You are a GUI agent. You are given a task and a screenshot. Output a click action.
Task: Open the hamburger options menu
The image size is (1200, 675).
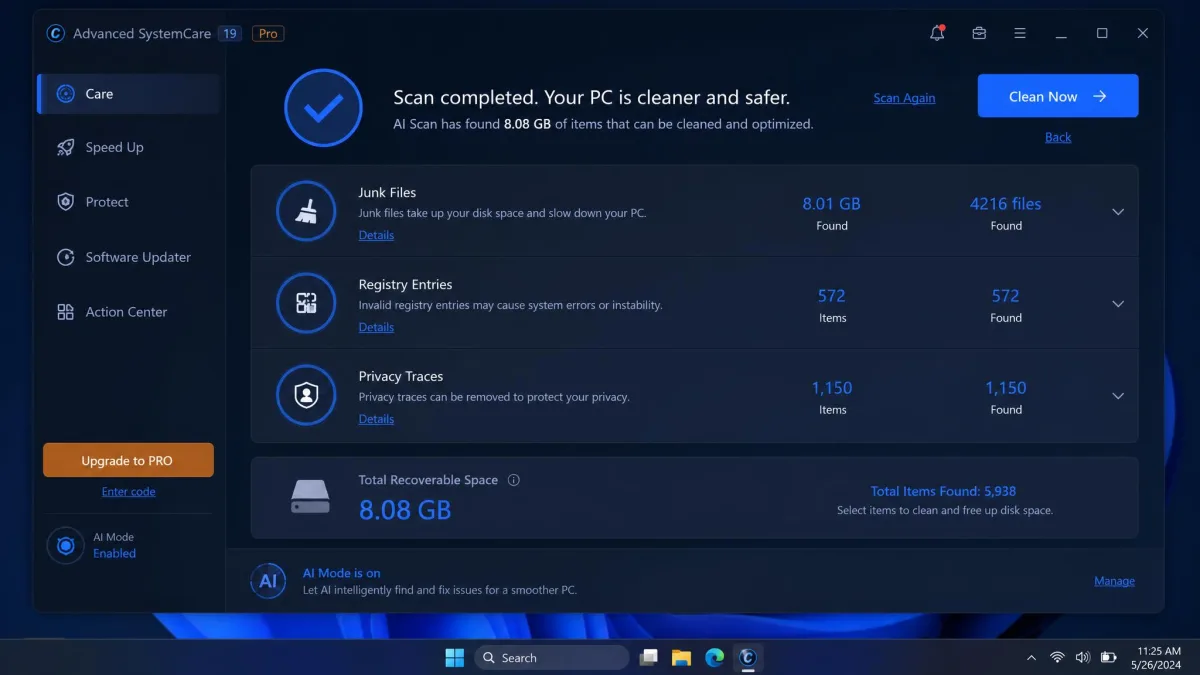(1020, 33)
